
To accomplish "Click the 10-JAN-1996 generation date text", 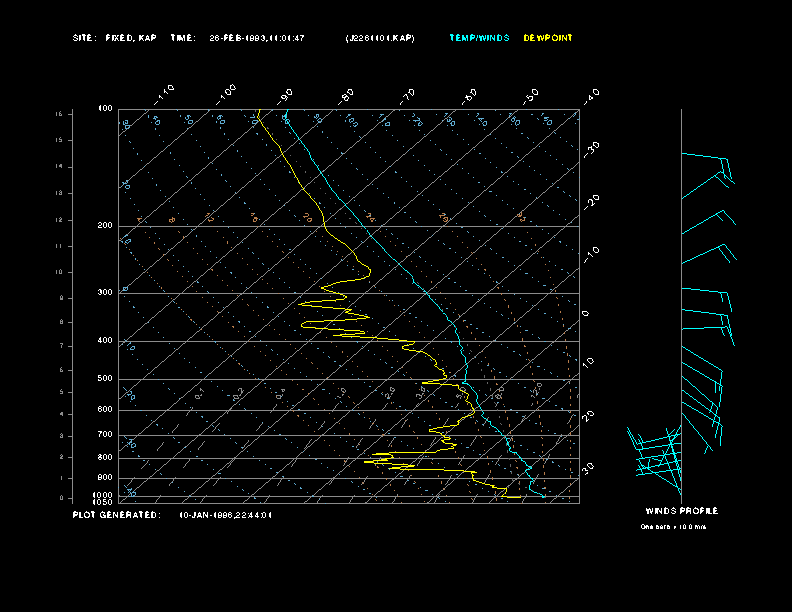I will (226, 515).
